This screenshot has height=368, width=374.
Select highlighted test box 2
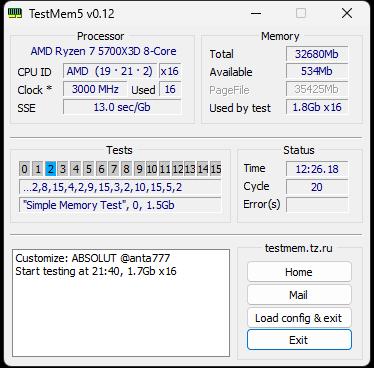click(50, 169)
